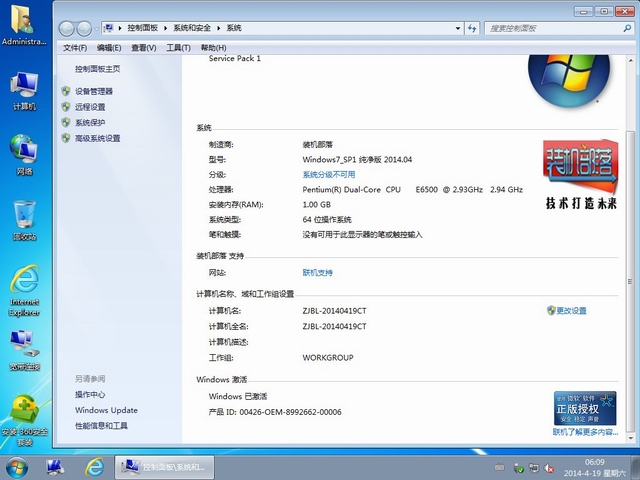Image resolution: width=640 pixels, height=480 pixels.
Task: Open the 安装360安全套装 desktop icon
Action: point(24,420)
